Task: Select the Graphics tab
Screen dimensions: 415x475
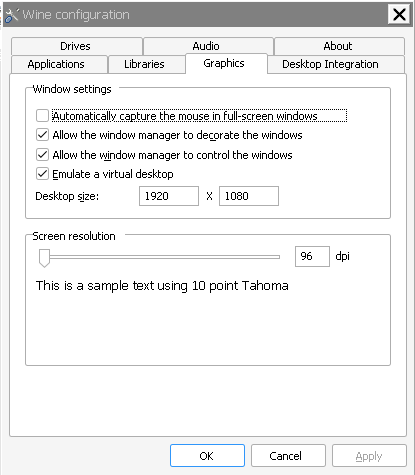Action: [226, 63]
